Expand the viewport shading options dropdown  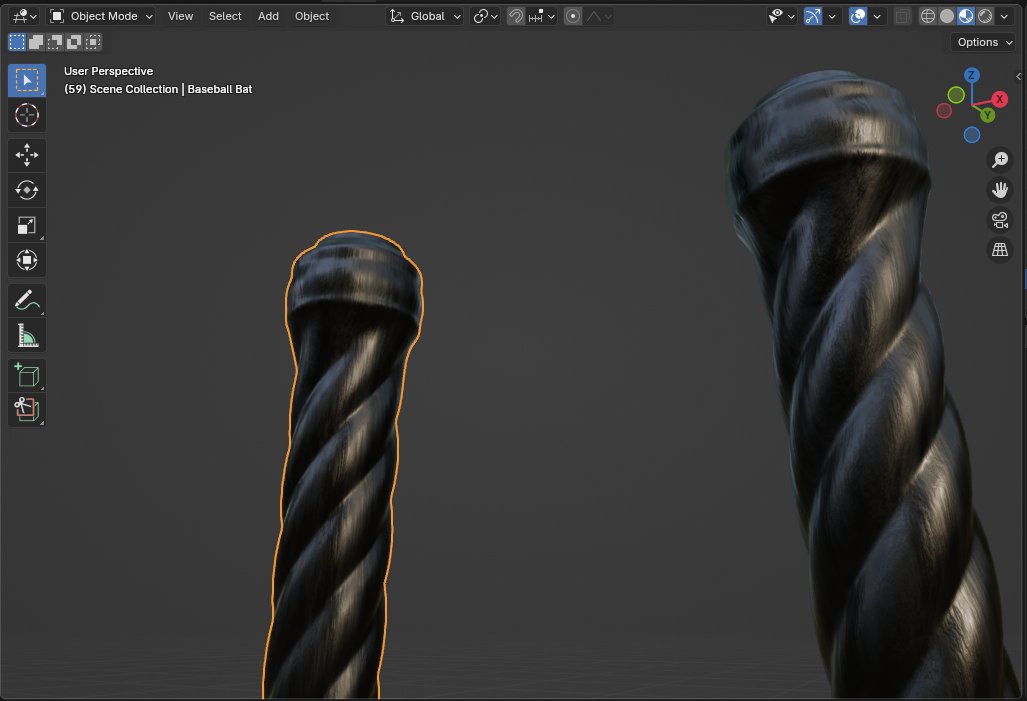[x=1005, y=15]
